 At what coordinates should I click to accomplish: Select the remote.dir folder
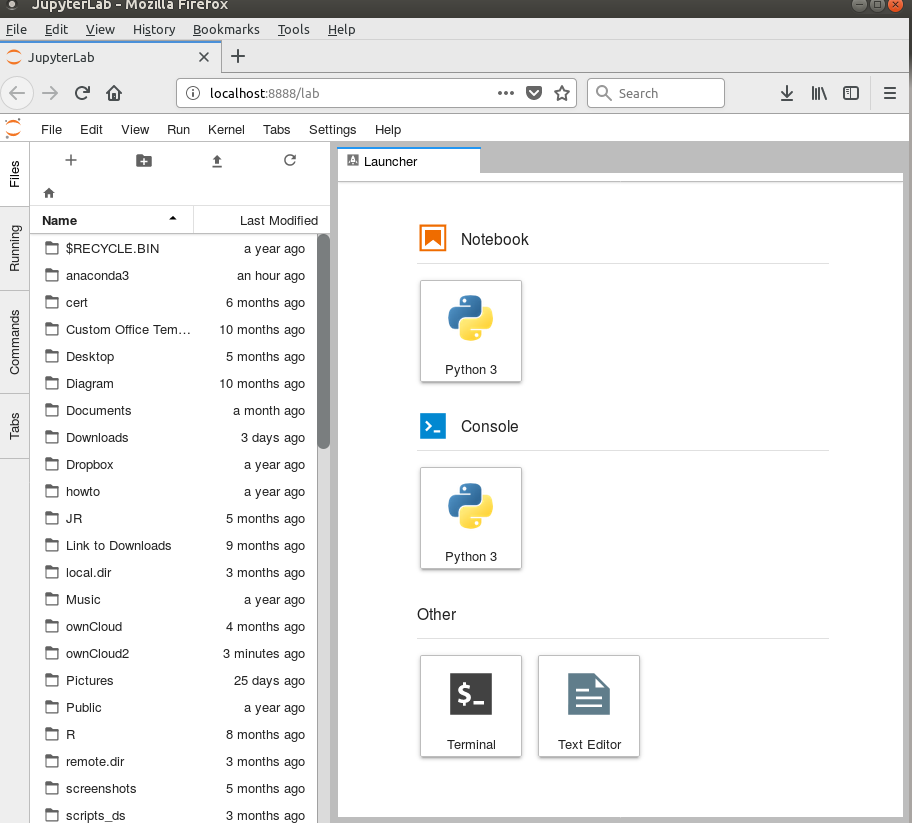pyautogui.click(x=174, y=761)
